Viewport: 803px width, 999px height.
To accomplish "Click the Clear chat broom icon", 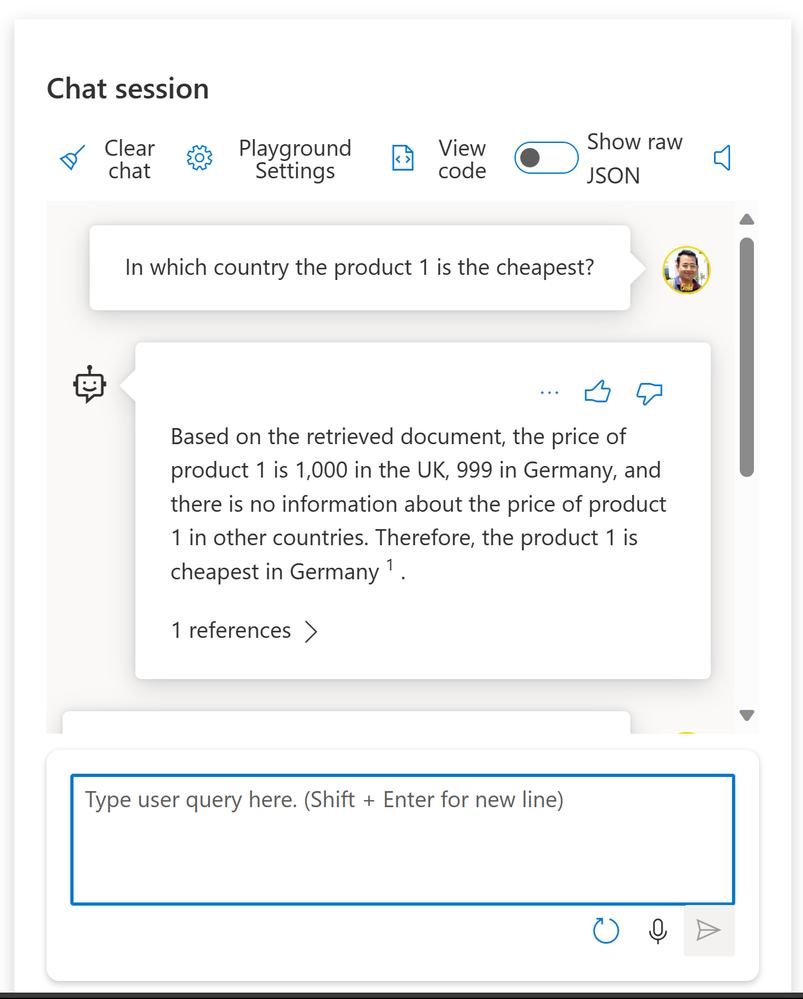I will point(72,158).
